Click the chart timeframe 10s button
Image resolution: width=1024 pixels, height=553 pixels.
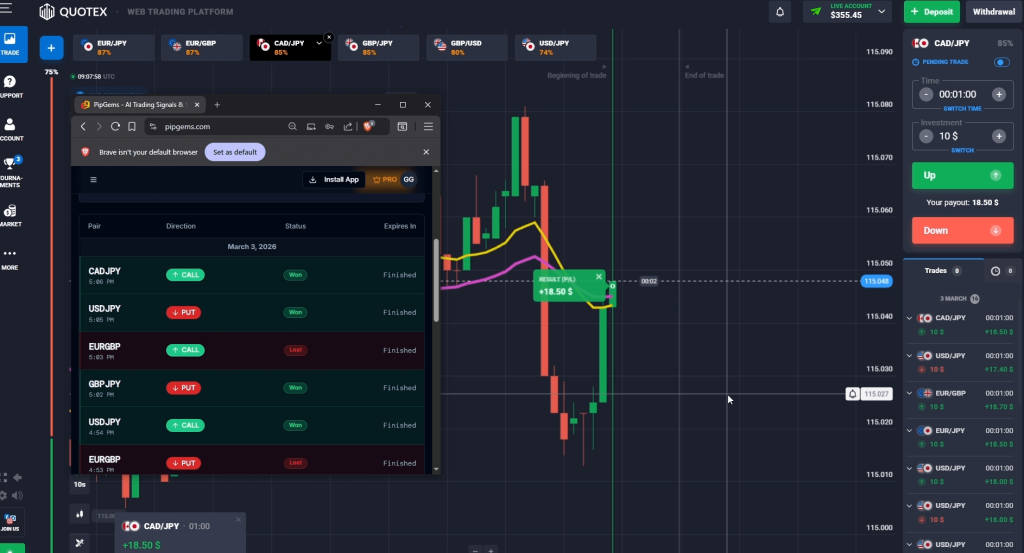80,484
